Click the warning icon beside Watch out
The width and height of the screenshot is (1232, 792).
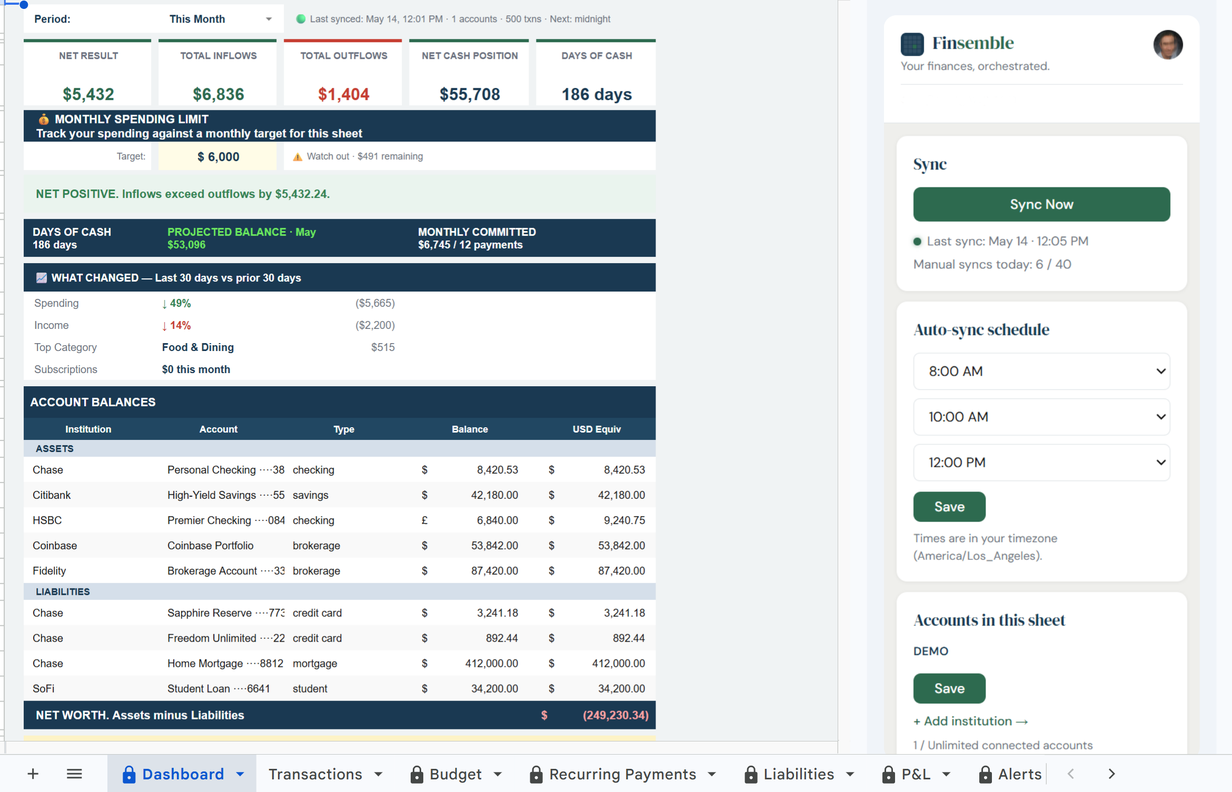[297, 157]
